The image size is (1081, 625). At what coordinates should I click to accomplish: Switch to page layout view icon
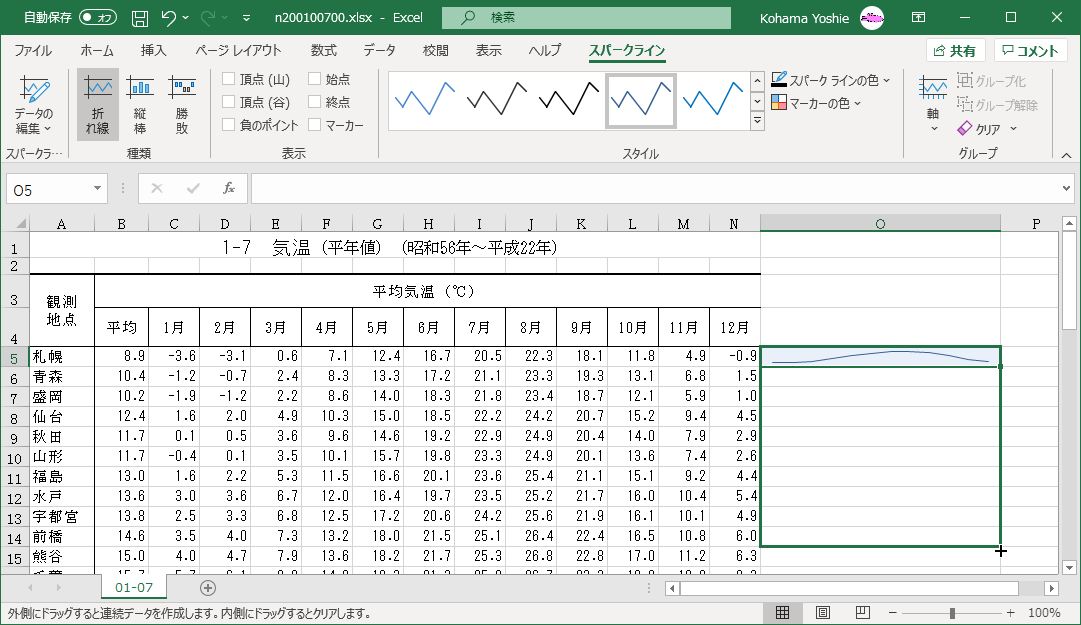click(823, 612)
